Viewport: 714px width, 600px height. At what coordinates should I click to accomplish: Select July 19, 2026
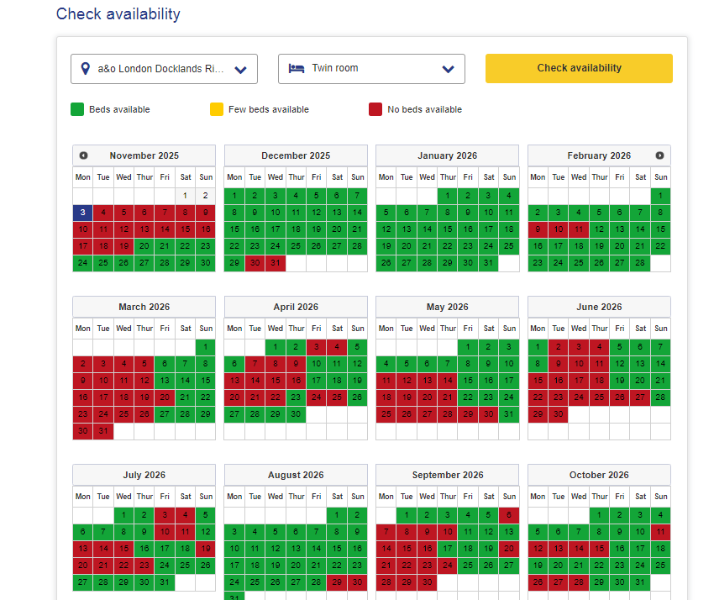click(x=206, y=549)
